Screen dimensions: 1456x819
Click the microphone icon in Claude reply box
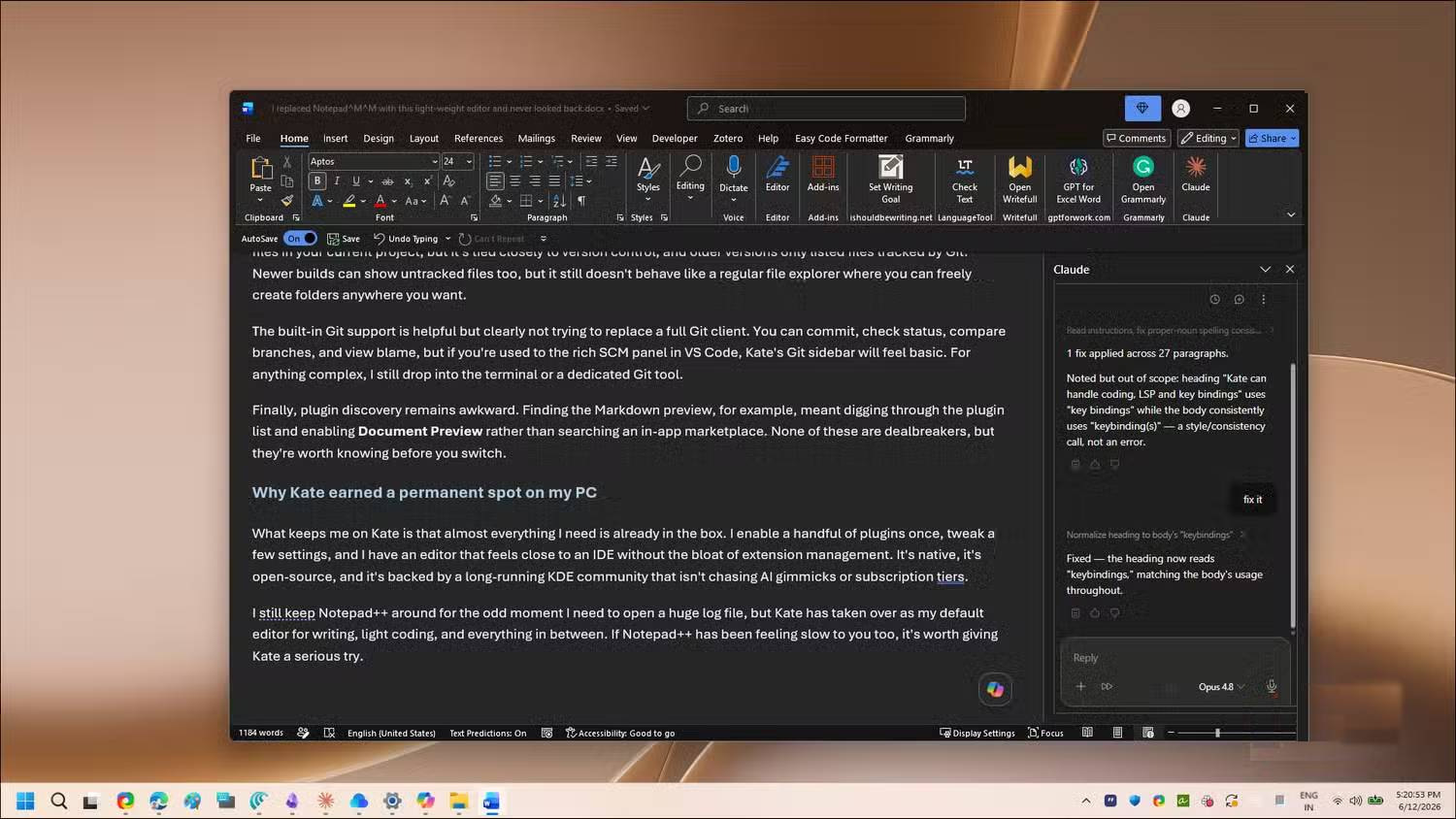pos(1272,686)
